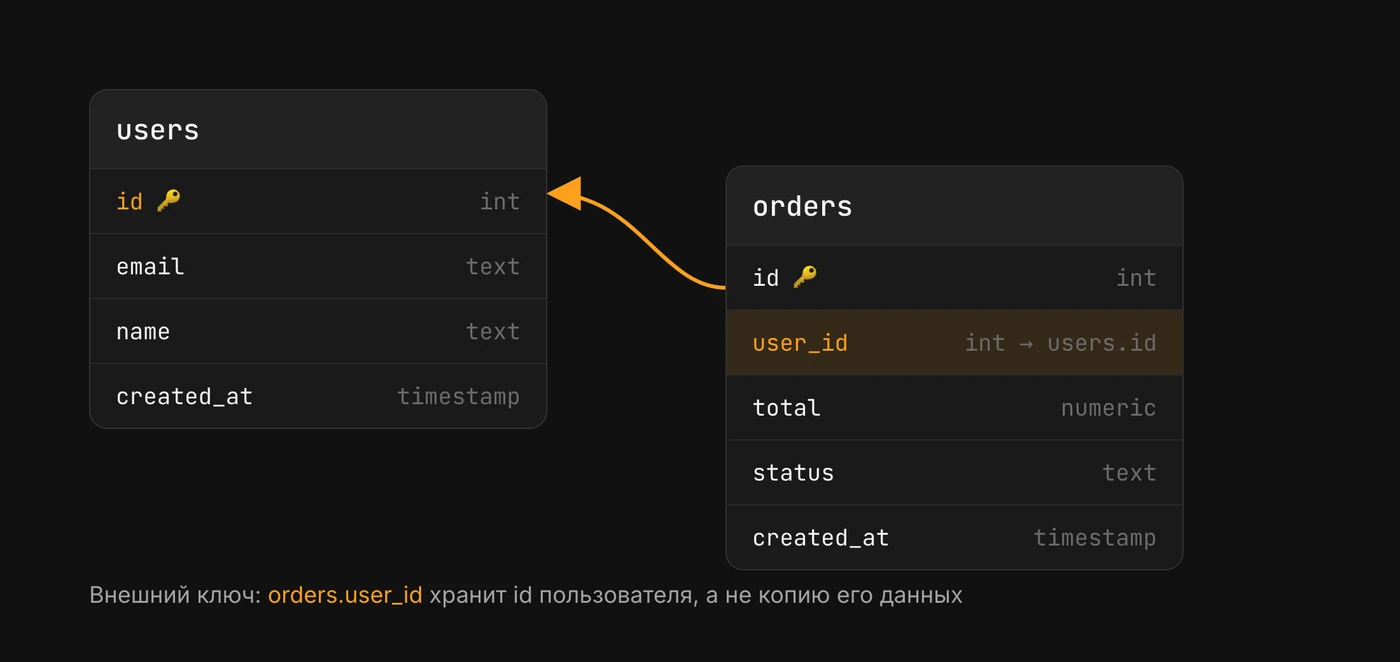Click the total field name
Screen dimensions: 1400x662
787,408
